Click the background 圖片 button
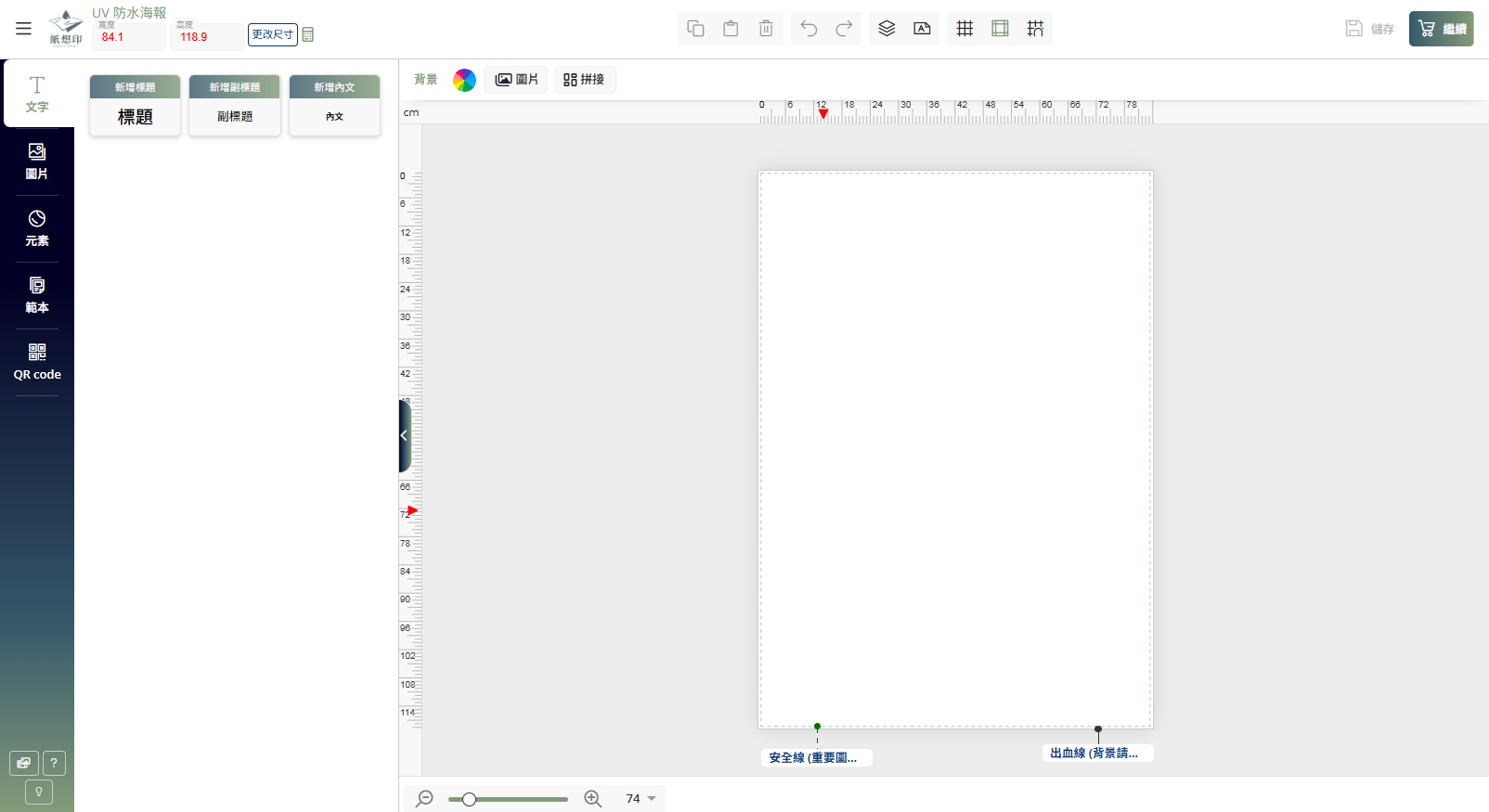Screen dimensions: 1489x812 pyautogui.click(x=516, y=80)
